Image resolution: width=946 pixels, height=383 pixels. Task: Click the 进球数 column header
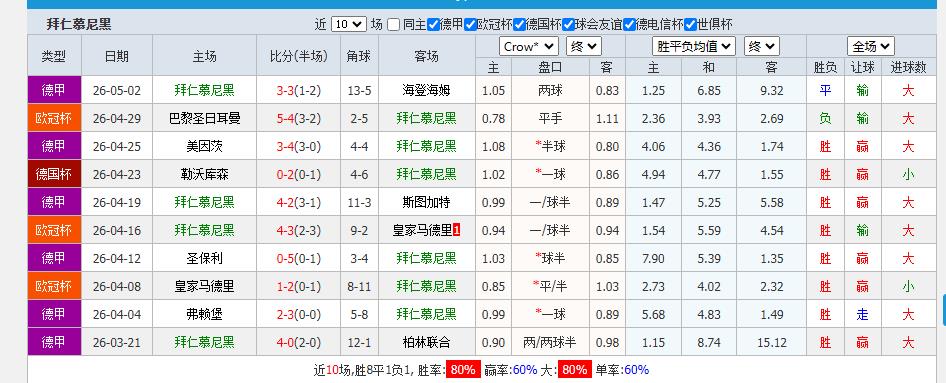point(909,67)
